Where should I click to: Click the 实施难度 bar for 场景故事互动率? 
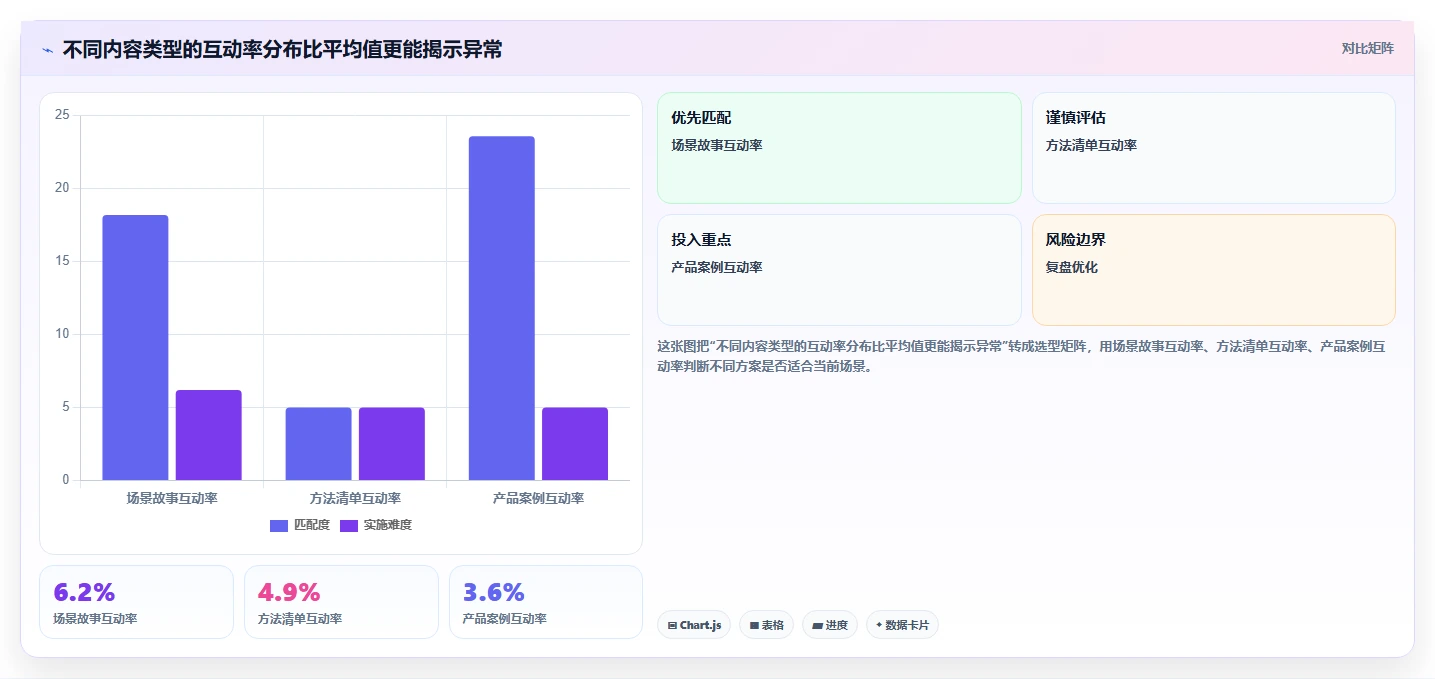[x=209, y=435]
